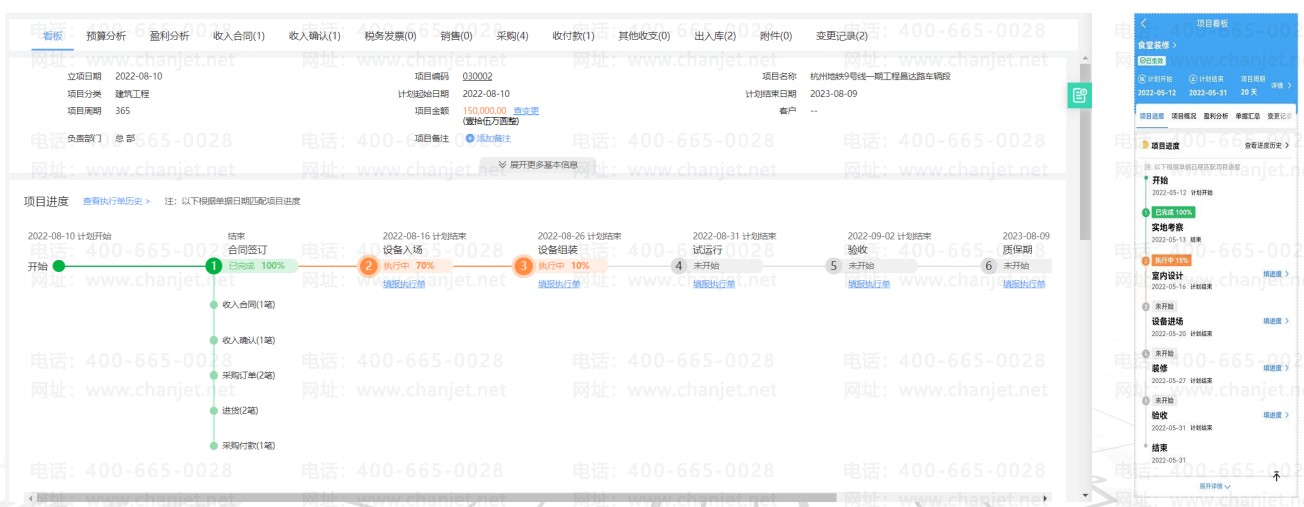Open the 税务发票(0) tab

391,35
